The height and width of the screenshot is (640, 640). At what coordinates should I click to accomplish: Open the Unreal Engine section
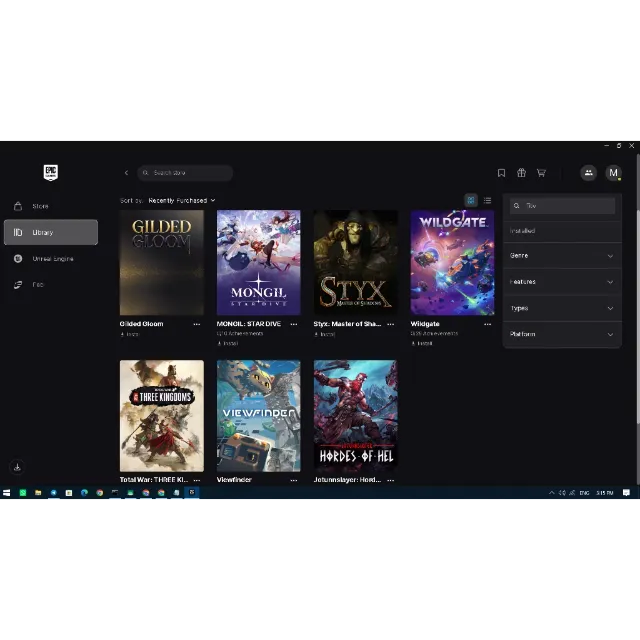[x=51, y=258]
